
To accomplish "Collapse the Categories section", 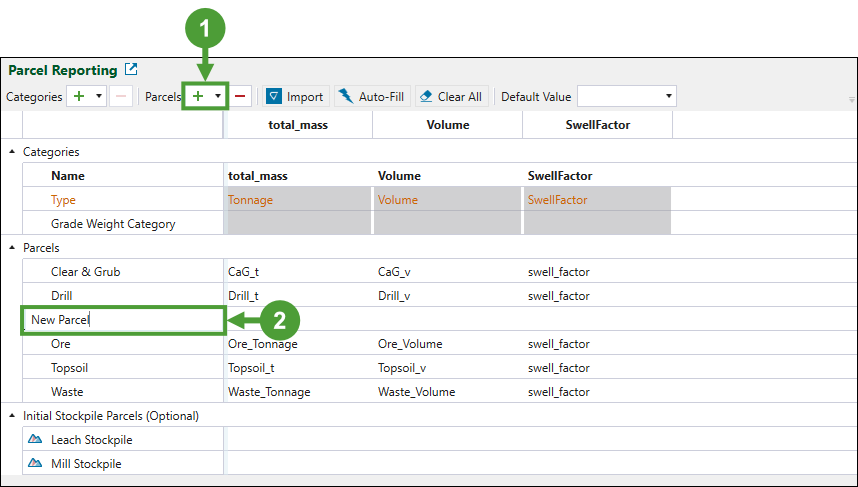I will (12, 152).
